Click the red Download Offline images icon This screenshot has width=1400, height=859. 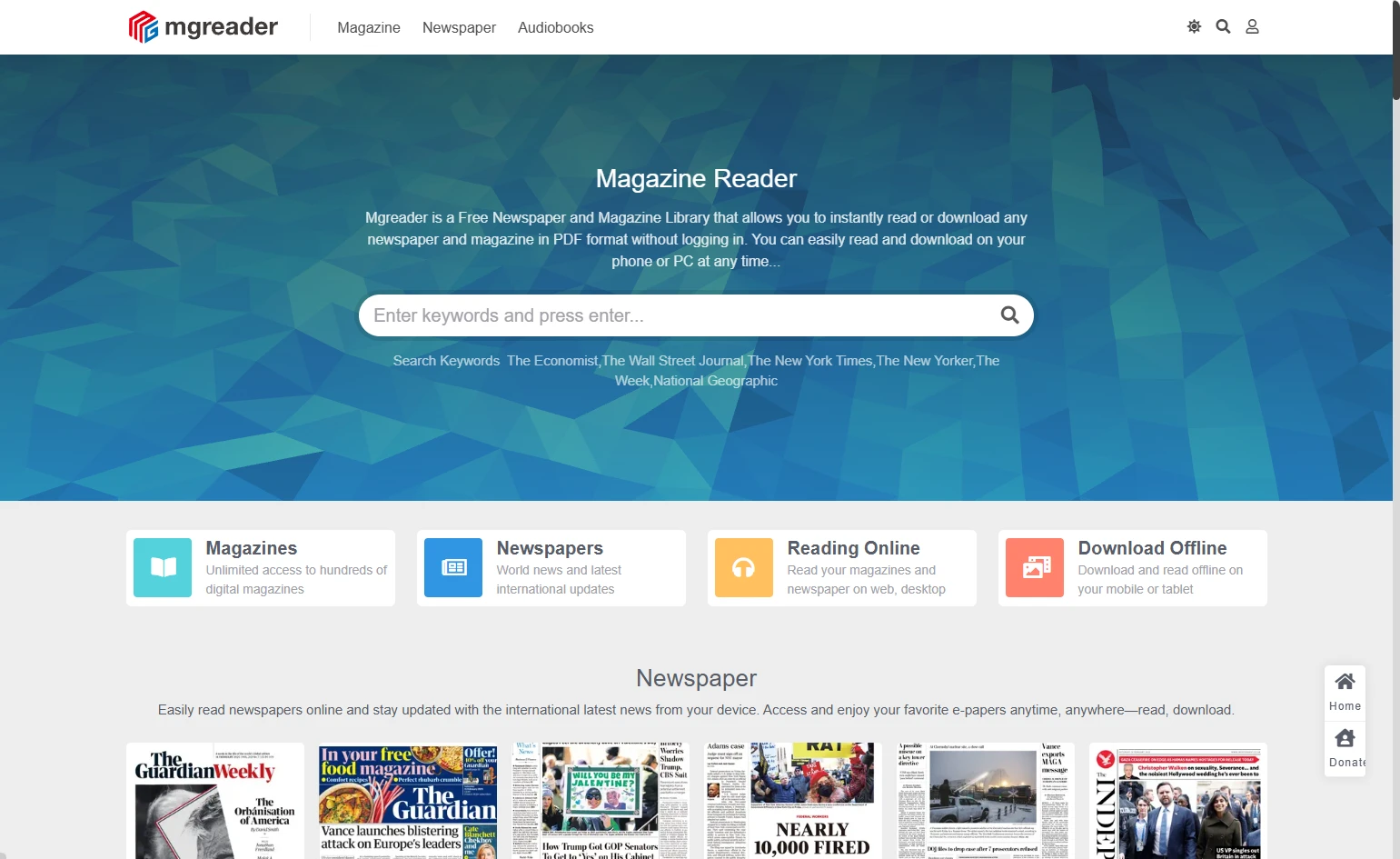[x=1035, y=568]
